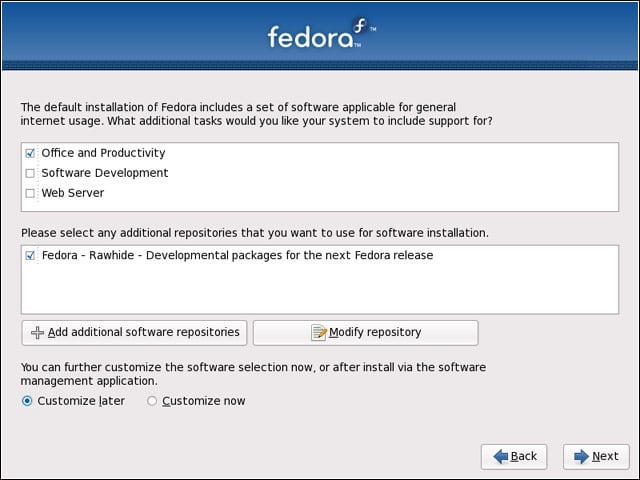Click the right arrow icon on Next

(581, 456)
